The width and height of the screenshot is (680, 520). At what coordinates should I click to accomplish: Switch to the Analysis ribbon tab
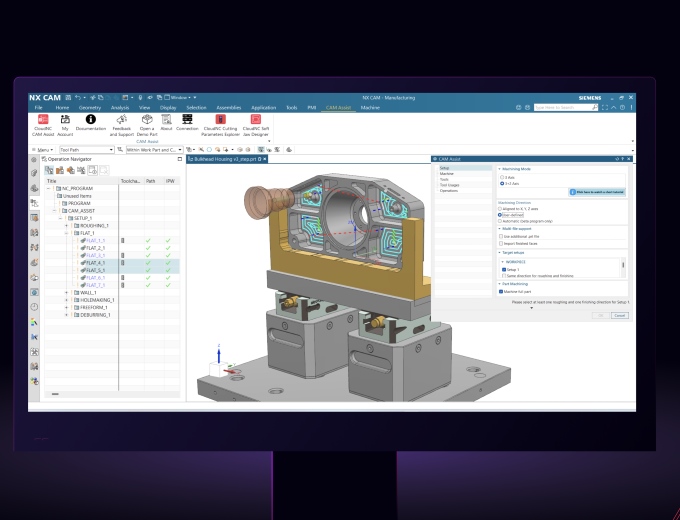pyautogui.click(x=120, y=108)
